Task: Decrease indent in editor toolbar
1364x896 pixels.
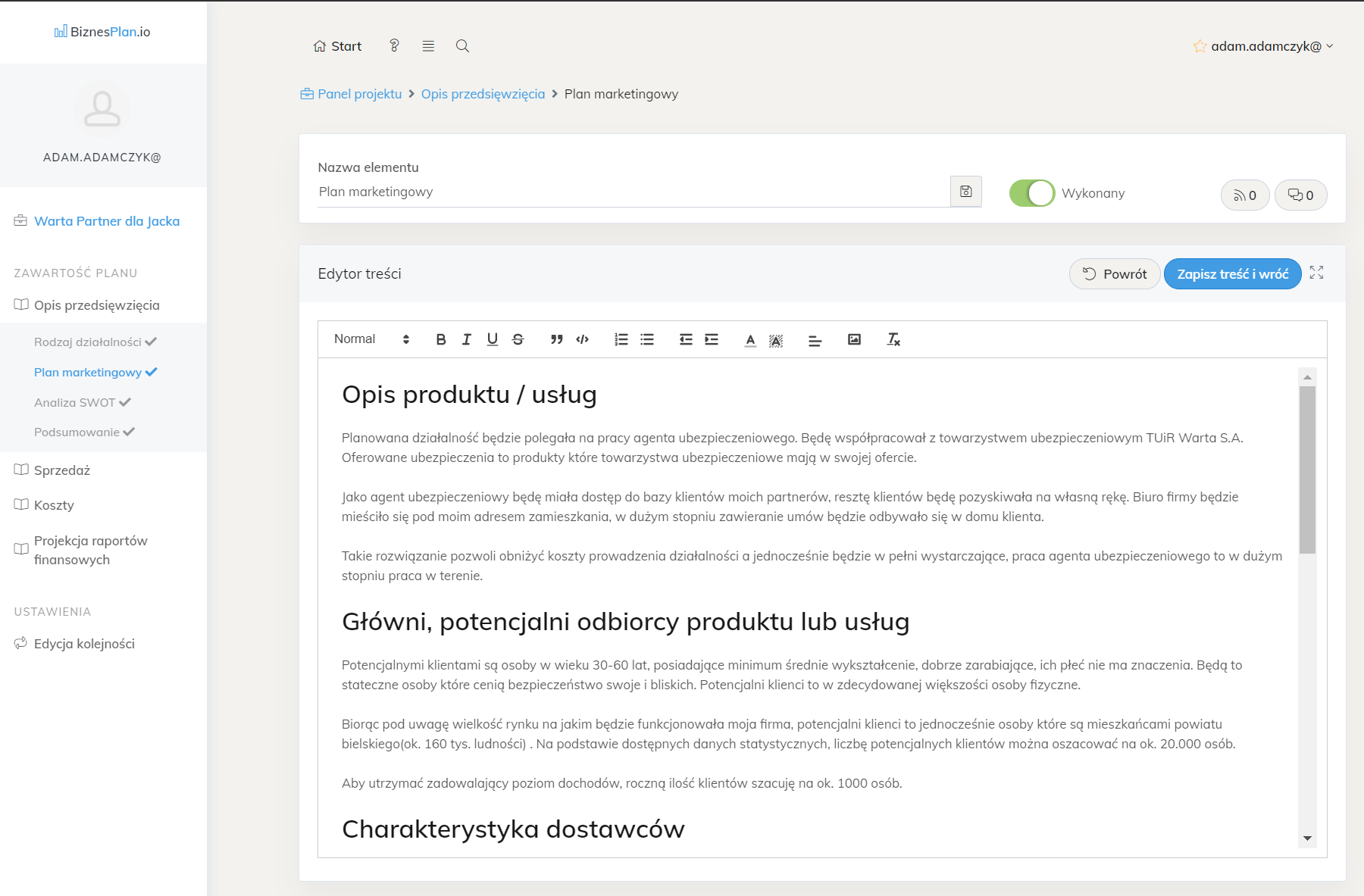Action: (x=686, y=339)
